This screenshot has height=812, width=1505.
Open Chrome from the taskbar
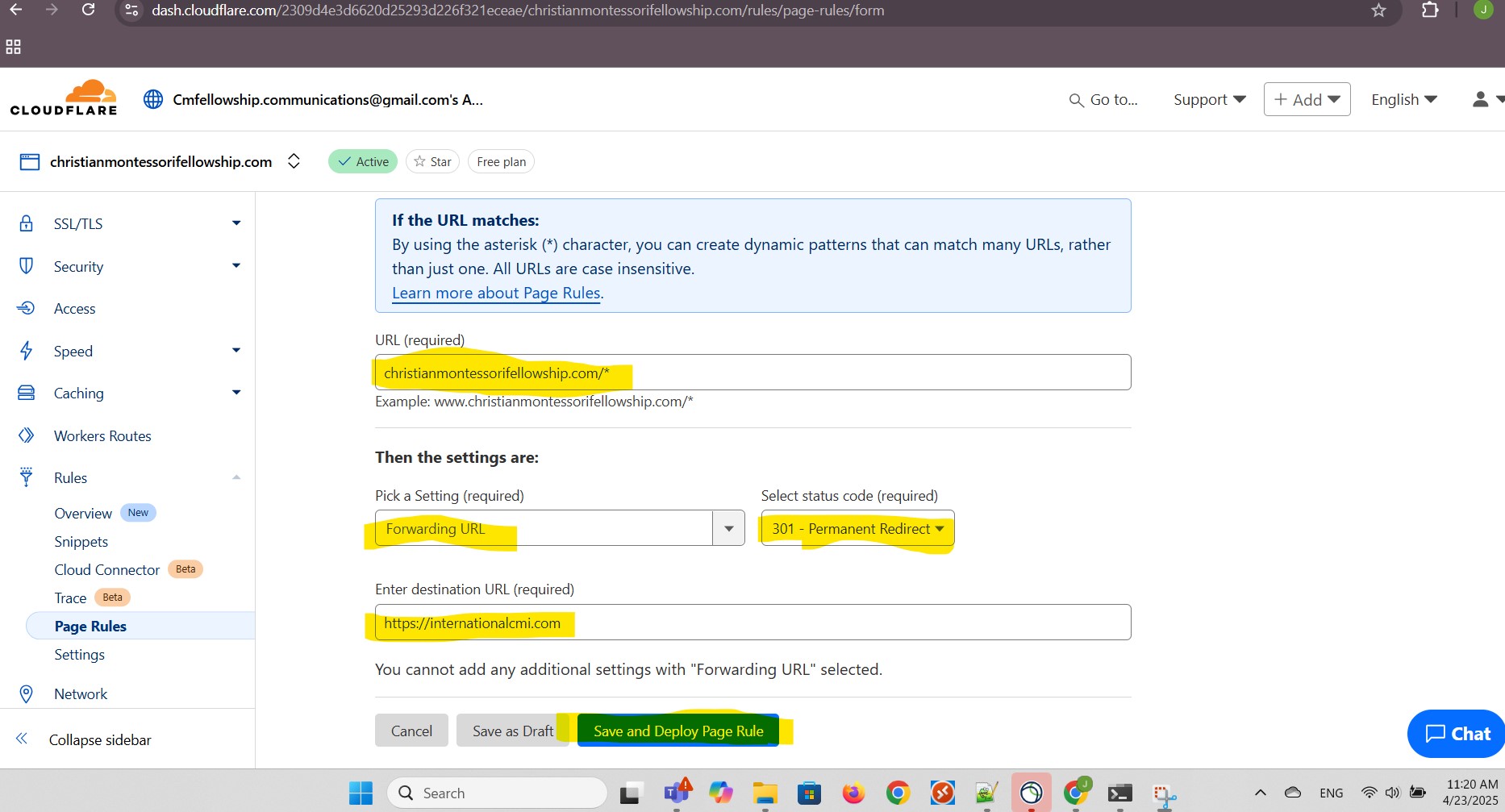(x=898, y=793)
